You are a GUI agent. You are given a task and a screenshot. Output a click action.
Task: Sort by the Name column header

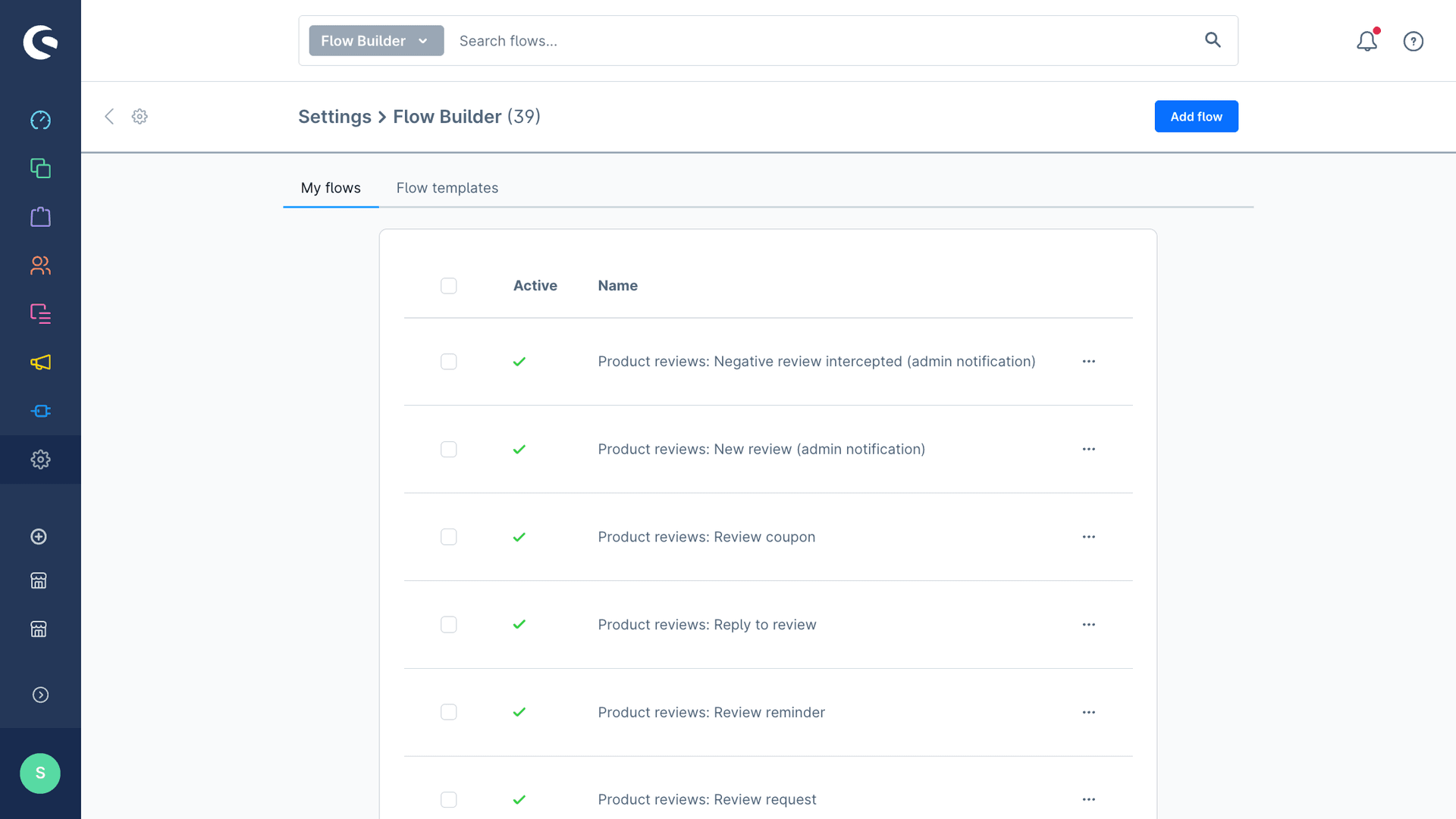tap(617, 286)
